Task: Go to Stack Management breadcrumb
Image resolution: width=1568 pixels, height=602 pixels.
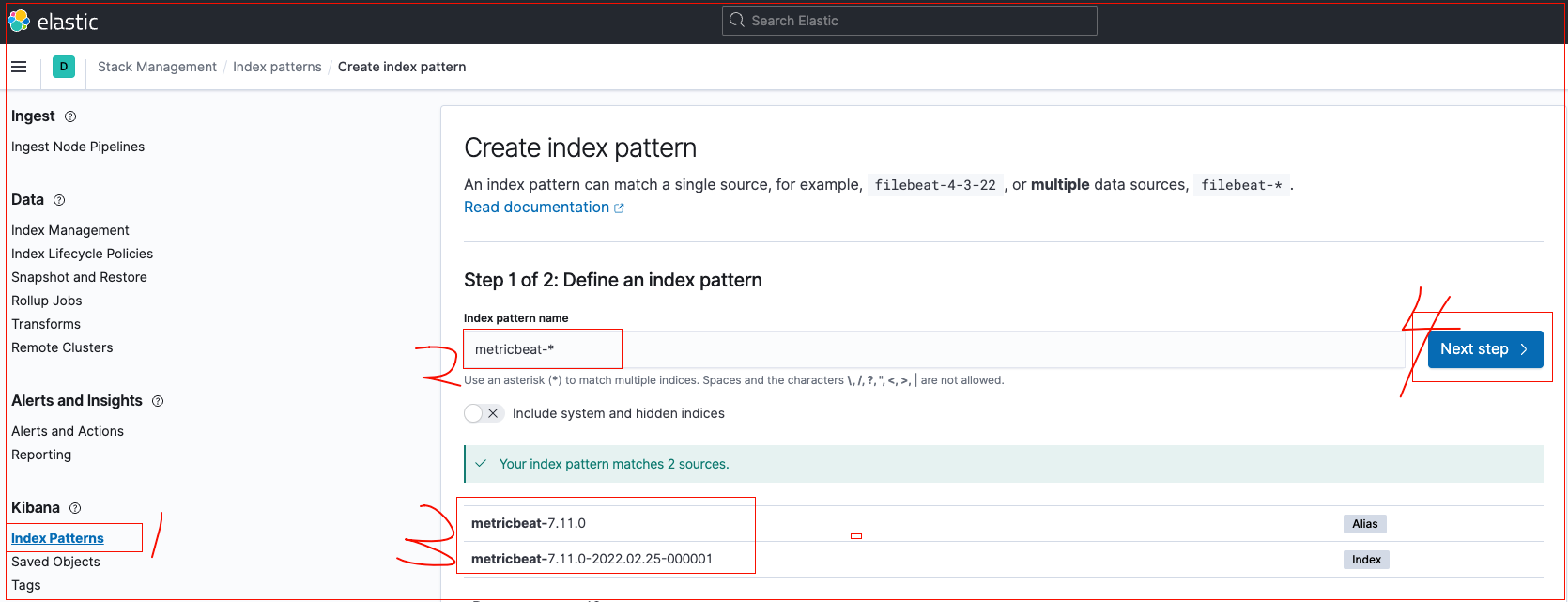Action: tap(157, 67)
